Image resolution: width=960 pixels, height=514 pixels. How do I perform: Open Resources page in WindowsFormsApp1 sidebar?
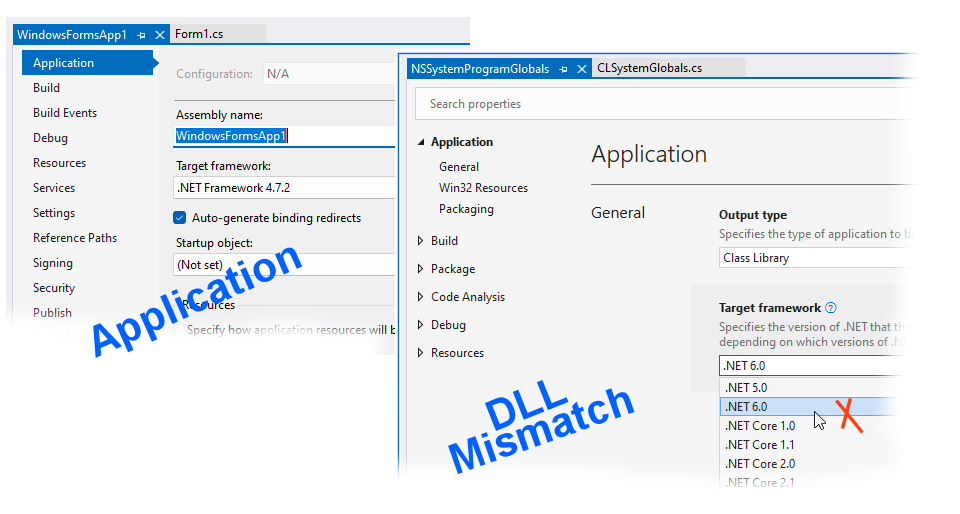59,163
